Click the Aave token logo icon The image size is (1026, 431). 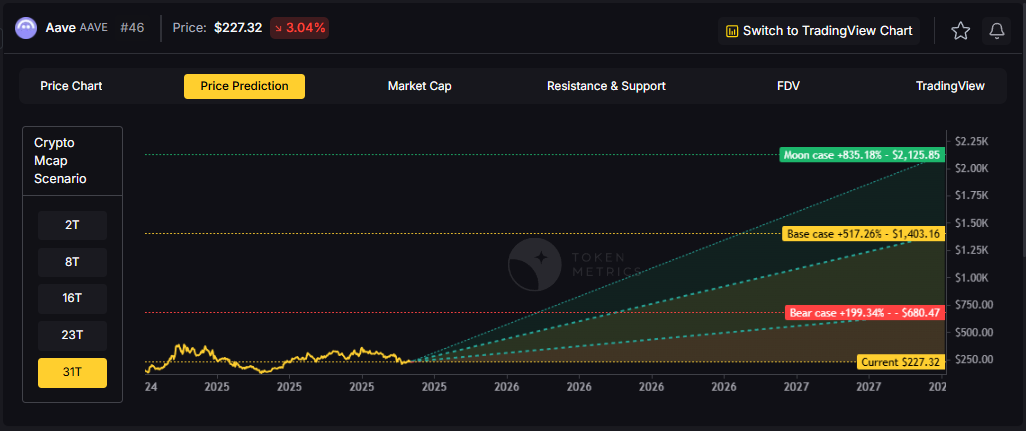click(26, 28)
